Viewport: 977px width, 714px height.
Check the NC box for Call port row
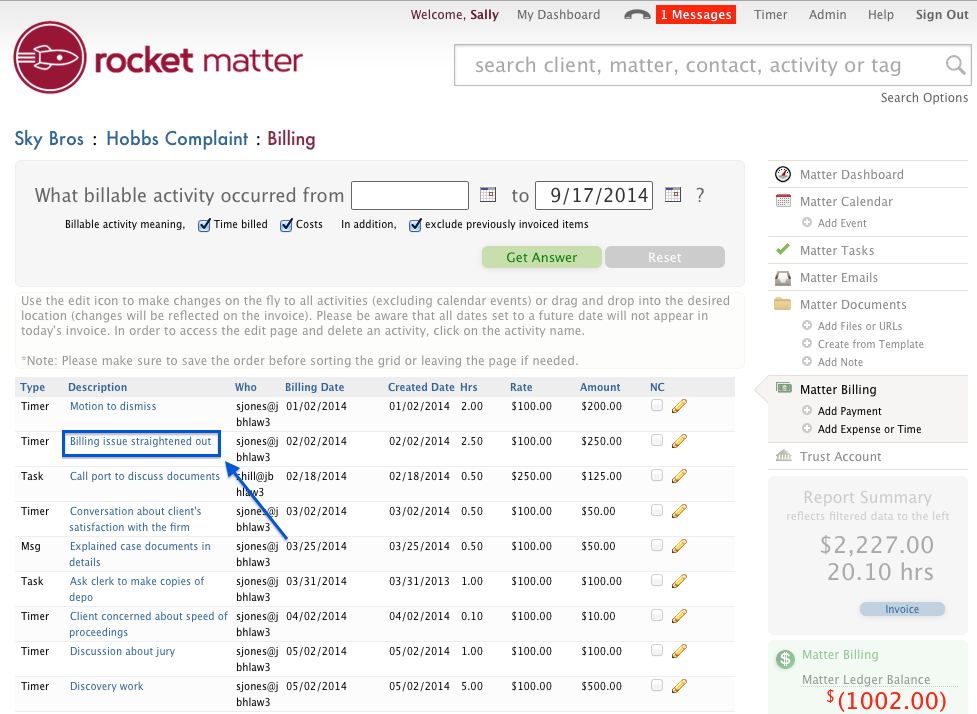[x=657, y=476]
